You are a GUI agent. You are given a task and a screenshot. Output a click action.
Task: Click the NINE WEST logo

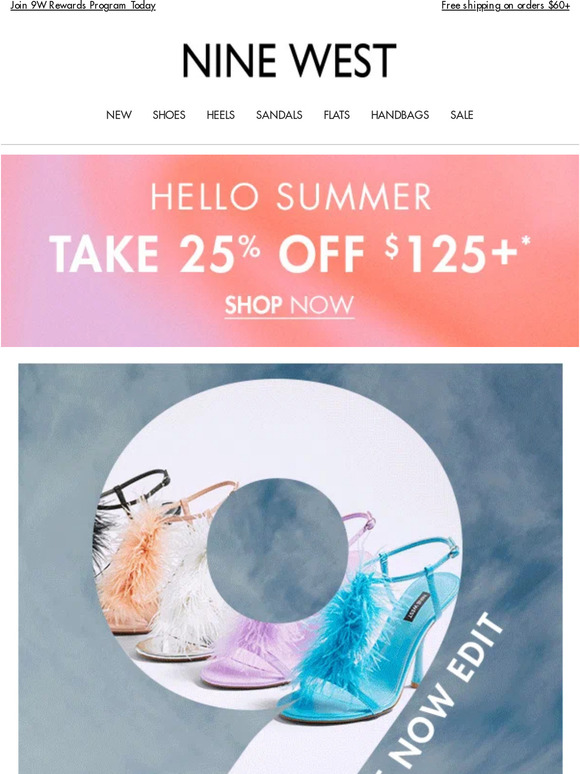(289, 60)
